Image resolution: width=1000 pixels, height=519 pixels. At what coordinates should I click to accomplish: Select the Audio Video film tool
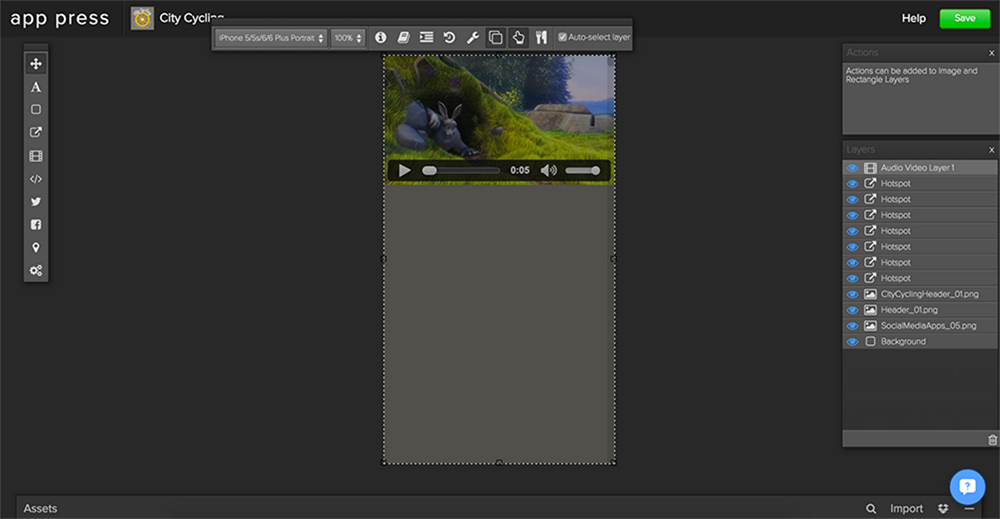pyautogui.click(x=36, y=156)
